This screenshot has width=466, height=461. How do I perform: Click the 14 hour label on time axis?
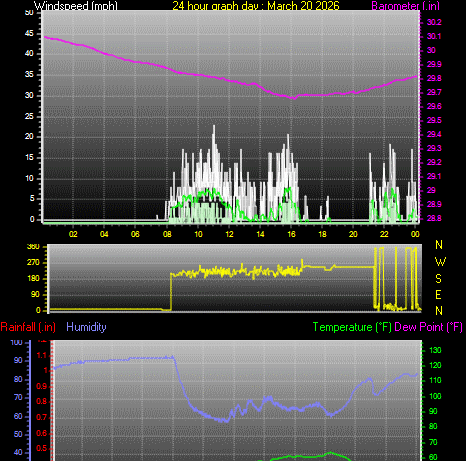[260, 234]
